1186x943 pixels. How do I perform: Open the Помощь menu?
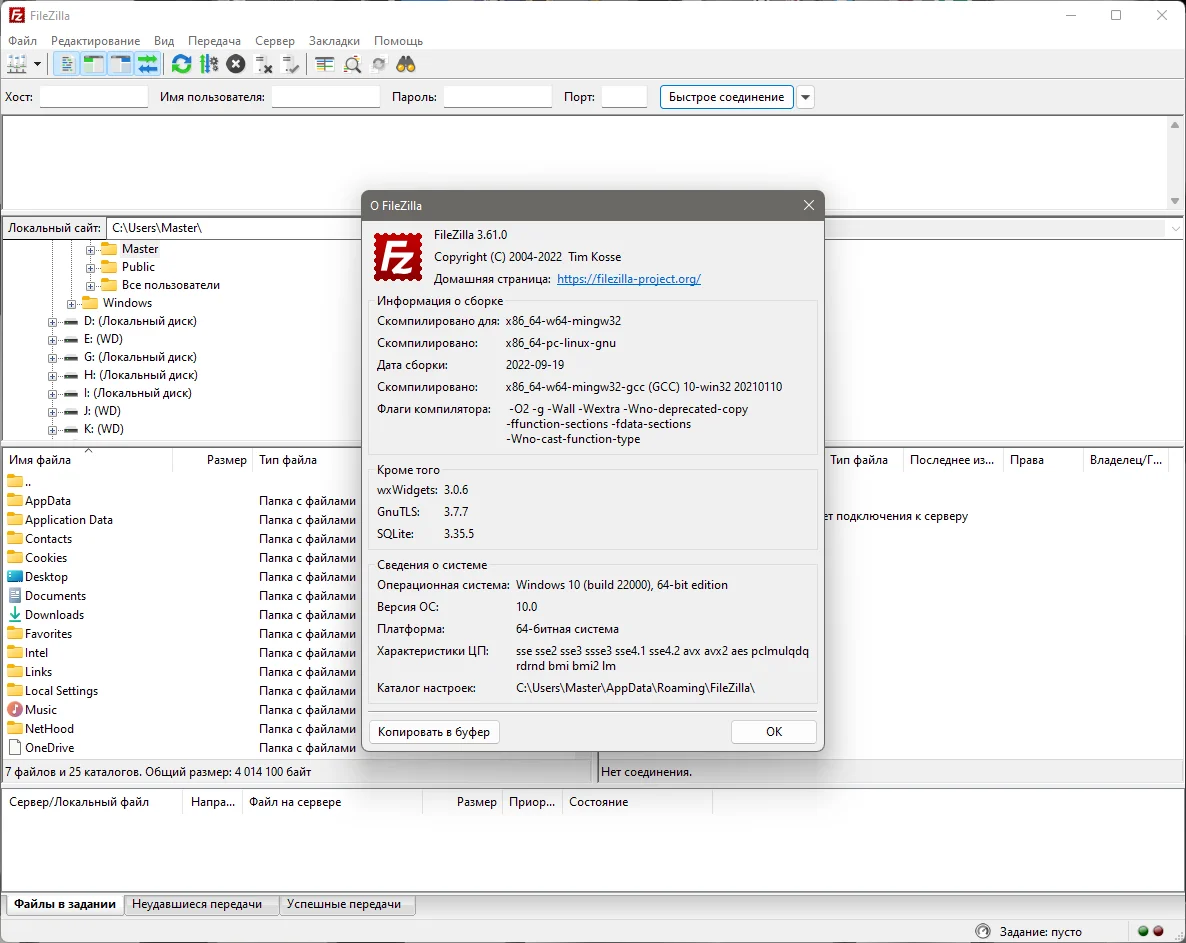coord(399,41)
